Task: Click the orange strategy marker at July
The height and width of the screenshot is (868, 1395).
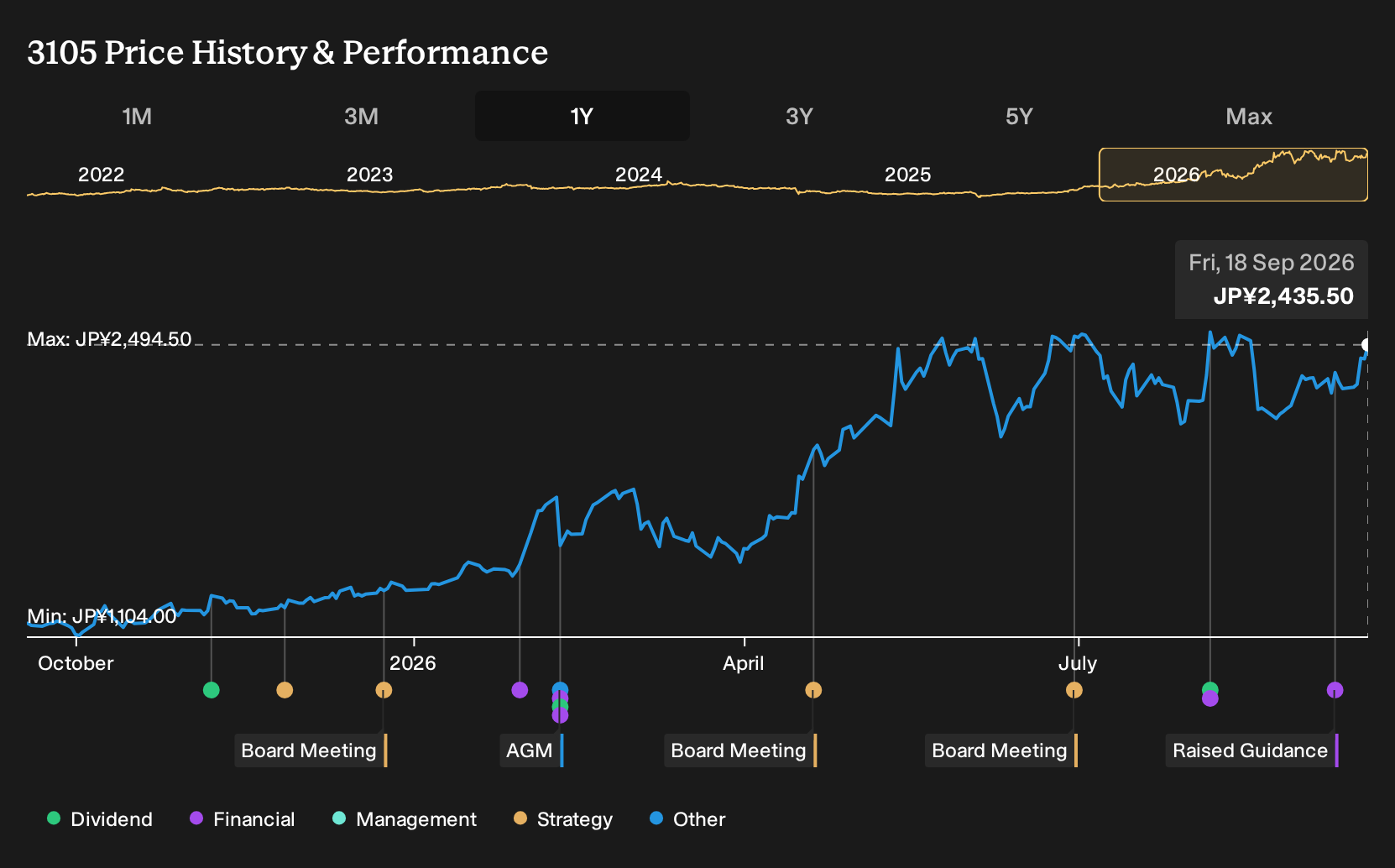Action: pos(1074,690)
